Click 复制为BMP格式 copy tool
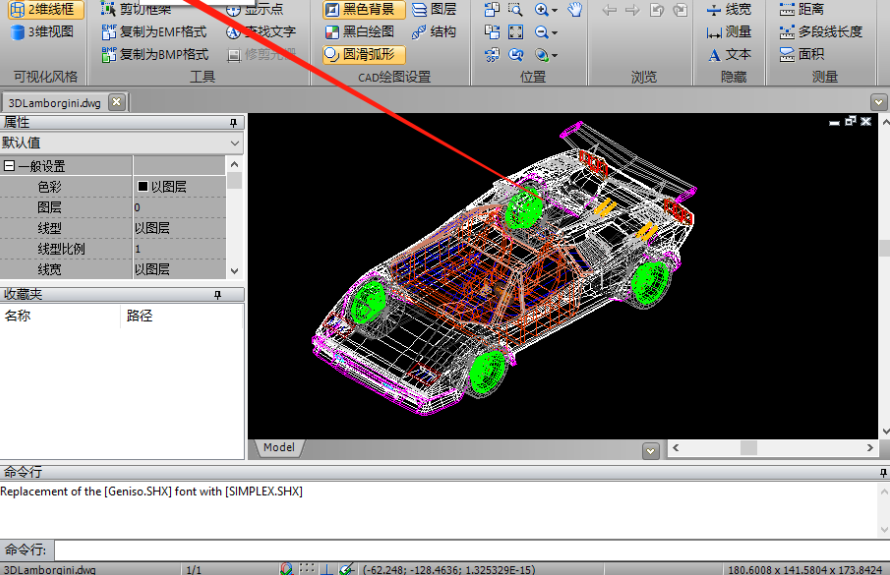The width and height of the screenshot is (890, 575). click(155, 54)
